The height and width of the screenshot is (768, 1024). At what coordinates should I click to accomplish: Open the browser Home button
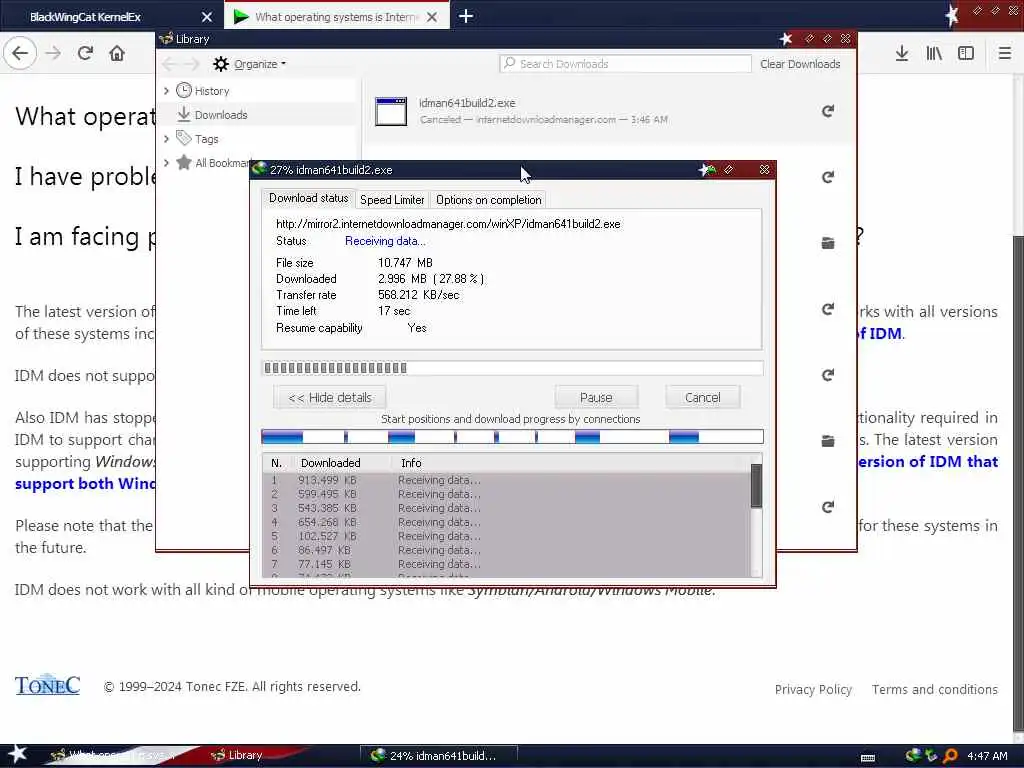pos(117,53)
